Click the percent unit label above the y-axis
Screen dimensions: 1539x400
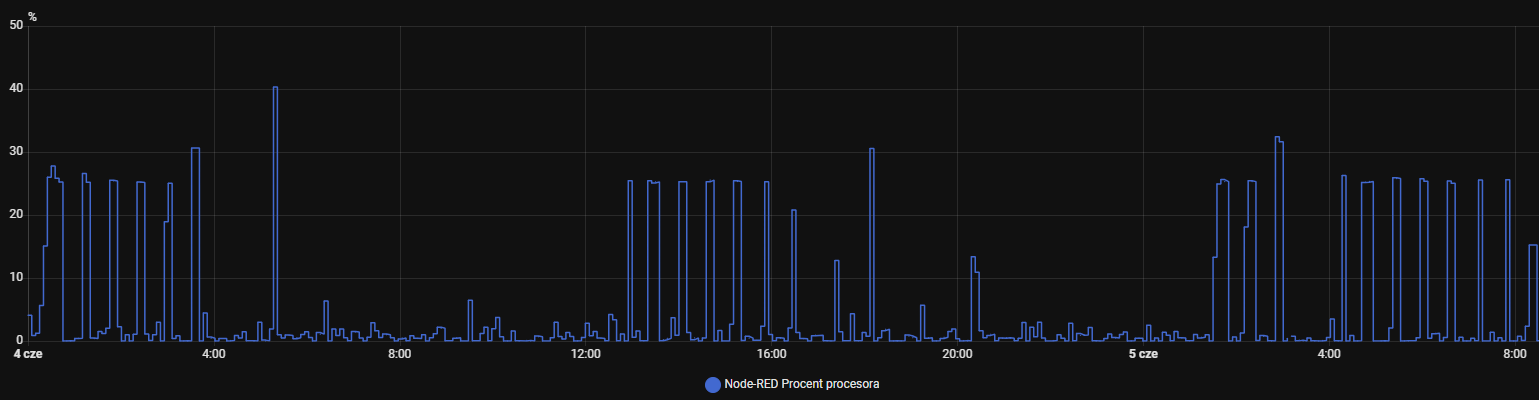(x=32, y=16)
